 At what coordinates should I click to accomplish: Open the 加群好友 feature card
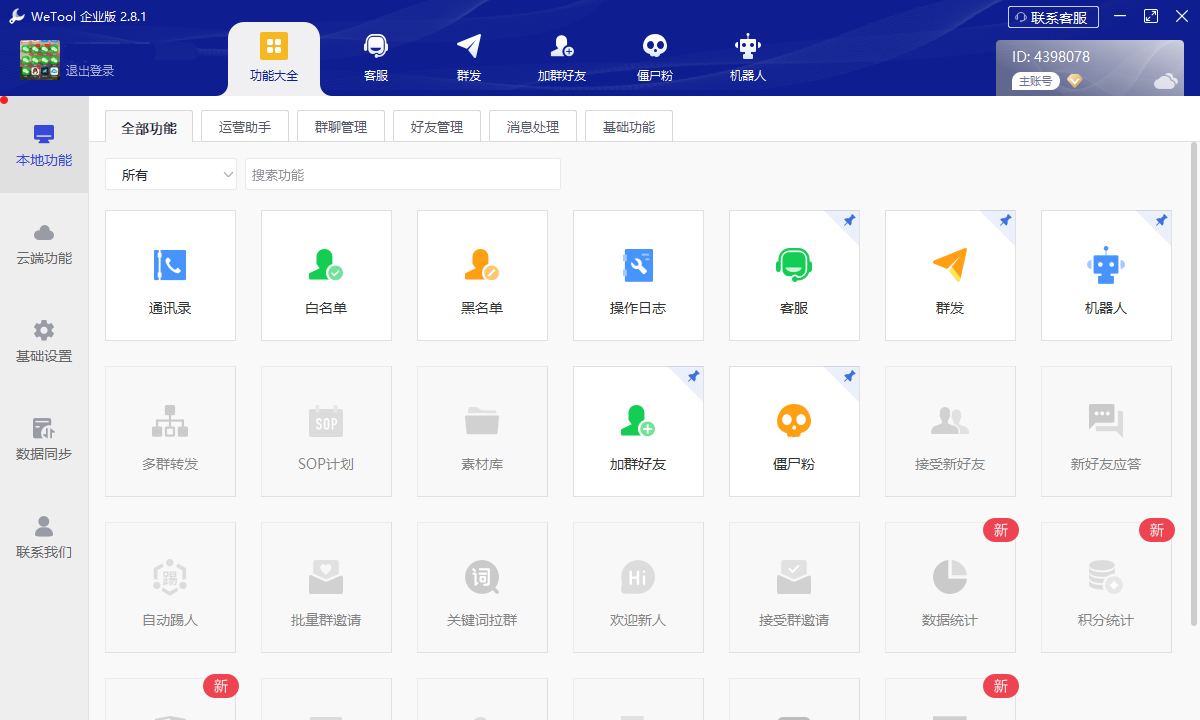point(638,431)
